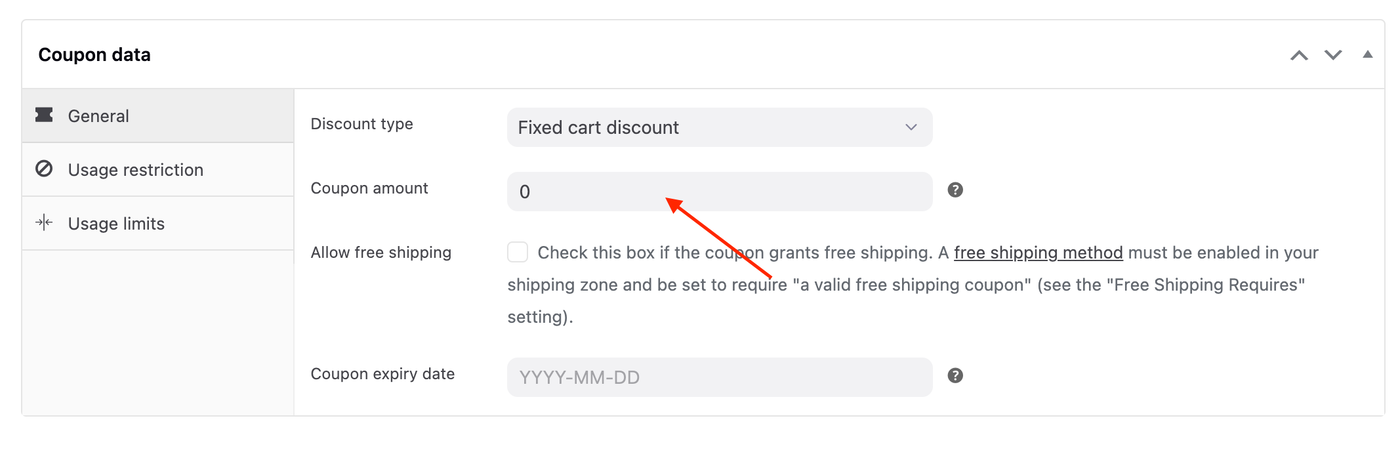
Task: Click help icon beside Coupon expiry date
Action: point(955,376)
